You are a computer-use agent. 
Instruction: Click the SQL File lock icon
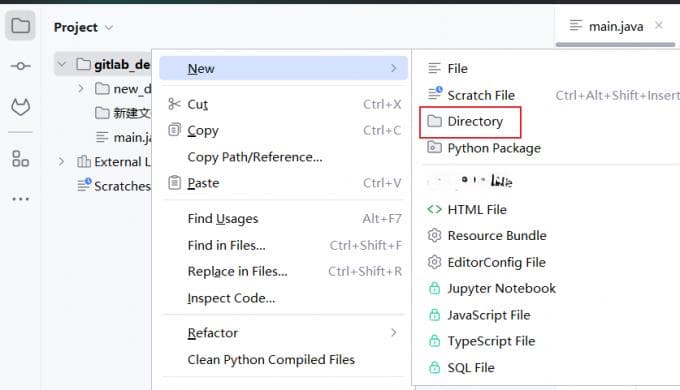pos(434,367)
